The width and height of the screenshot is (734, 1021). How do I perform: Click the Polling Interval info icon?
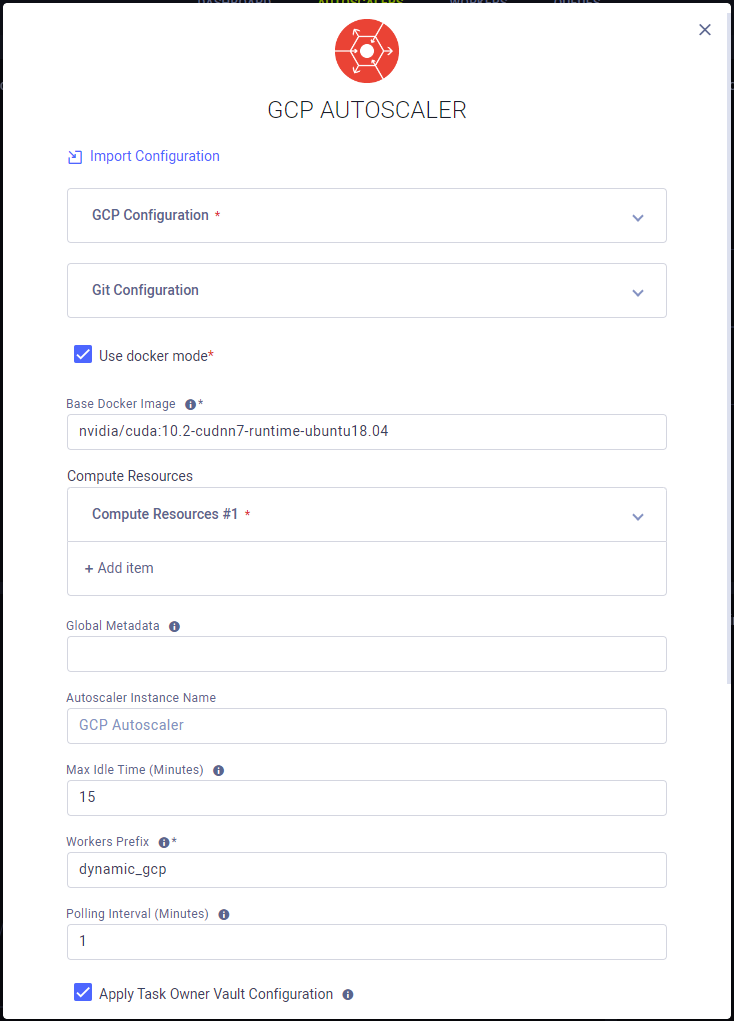(x=223, y=914)
